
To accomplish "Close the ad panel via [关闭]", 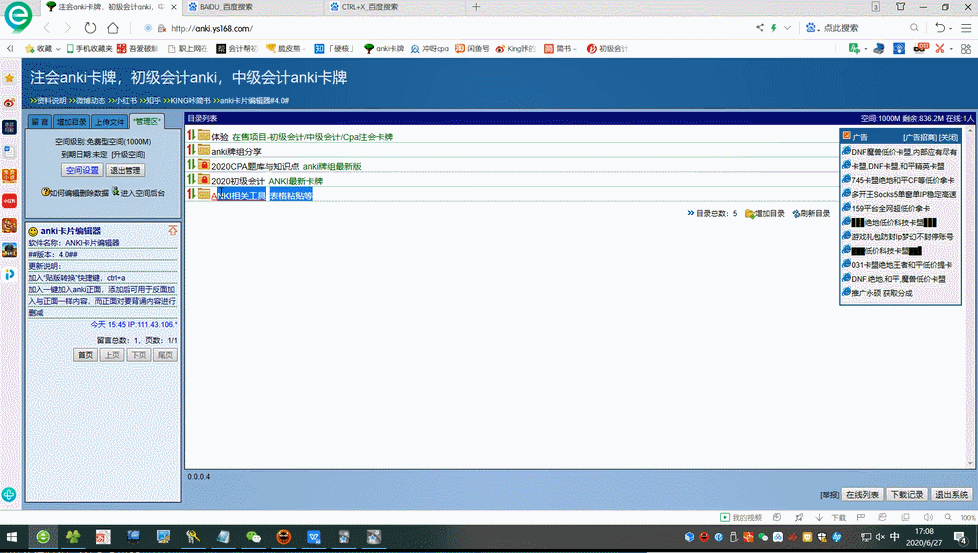I will (x=948, y=137).
